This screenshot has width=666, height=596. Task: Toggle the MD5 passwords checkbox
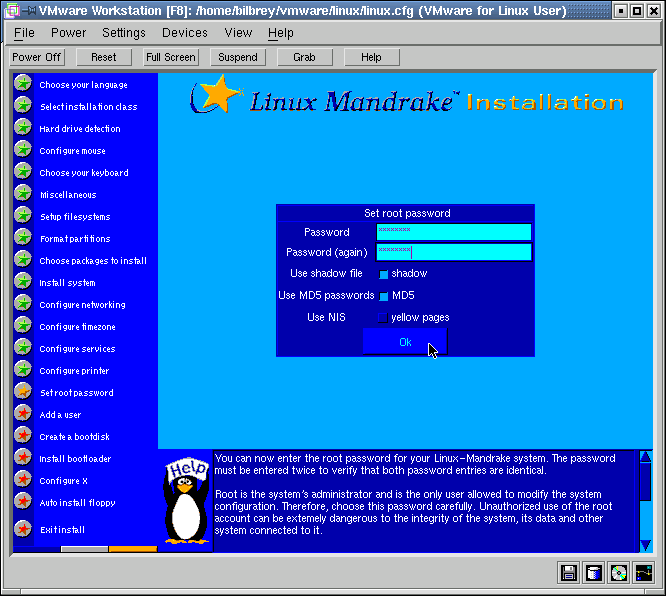pos(383,296)
